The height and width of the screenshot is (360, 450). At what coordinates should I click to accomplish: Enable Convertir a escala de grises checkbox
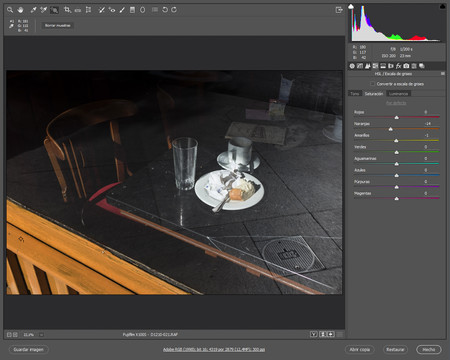click(x=372, y=84)
